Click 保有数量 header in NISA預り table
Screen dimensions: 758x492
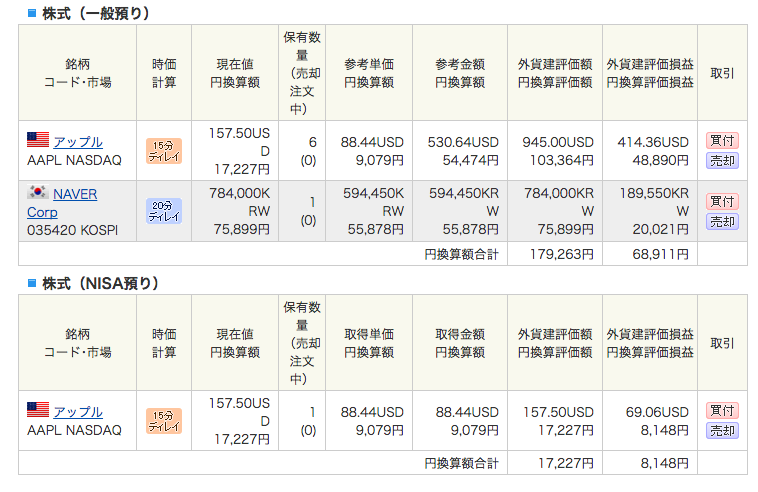pos(302,343)
